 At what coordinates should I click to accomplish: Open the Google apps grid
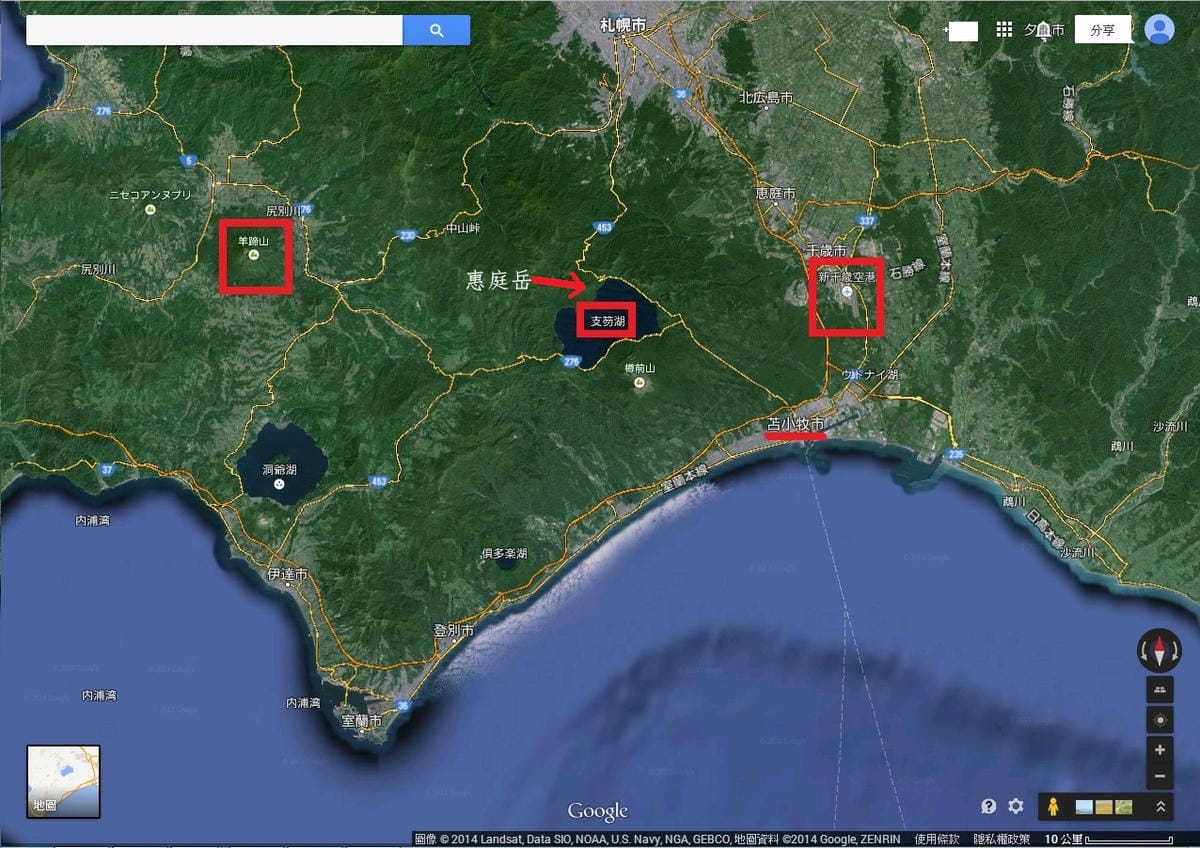tap(1004, 30)
